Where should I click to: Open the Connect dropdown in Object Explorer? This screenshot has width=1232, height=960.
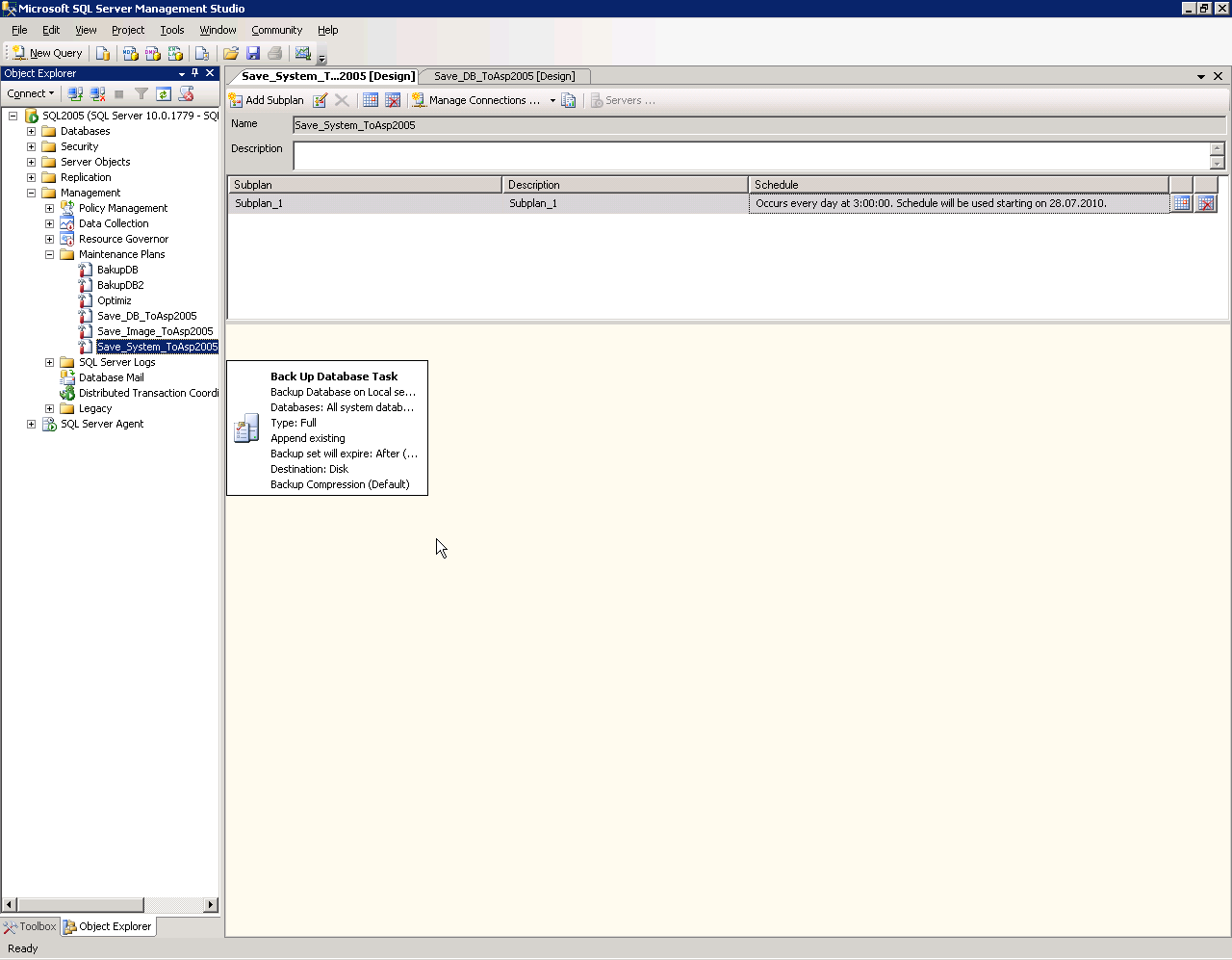pyautogui.click(x=31, y=93)
